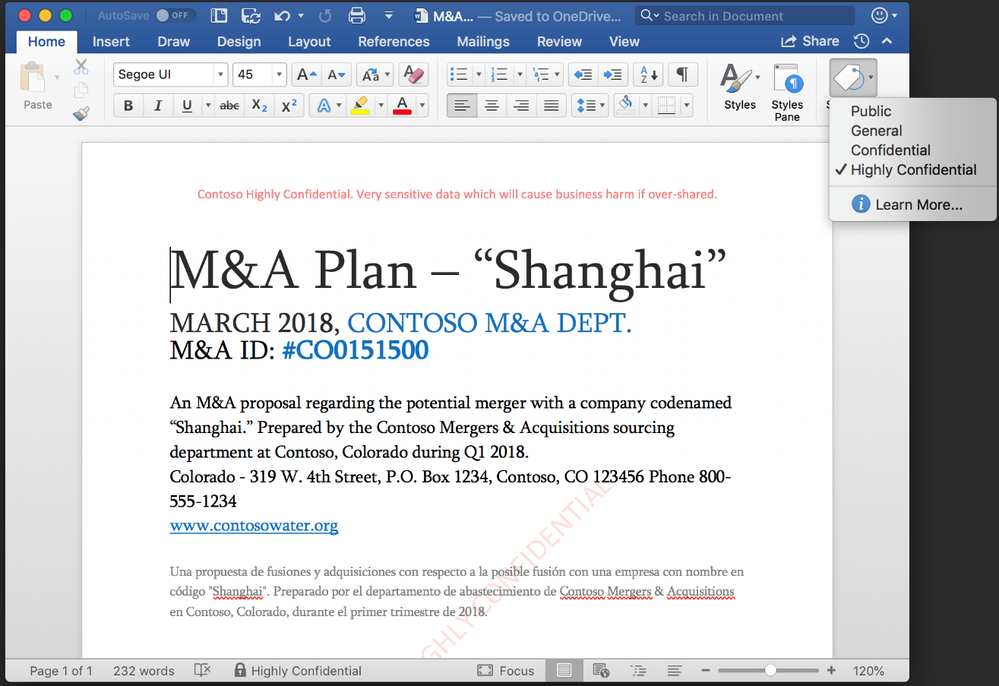
Task: Click the Share button
Action: 810,41
